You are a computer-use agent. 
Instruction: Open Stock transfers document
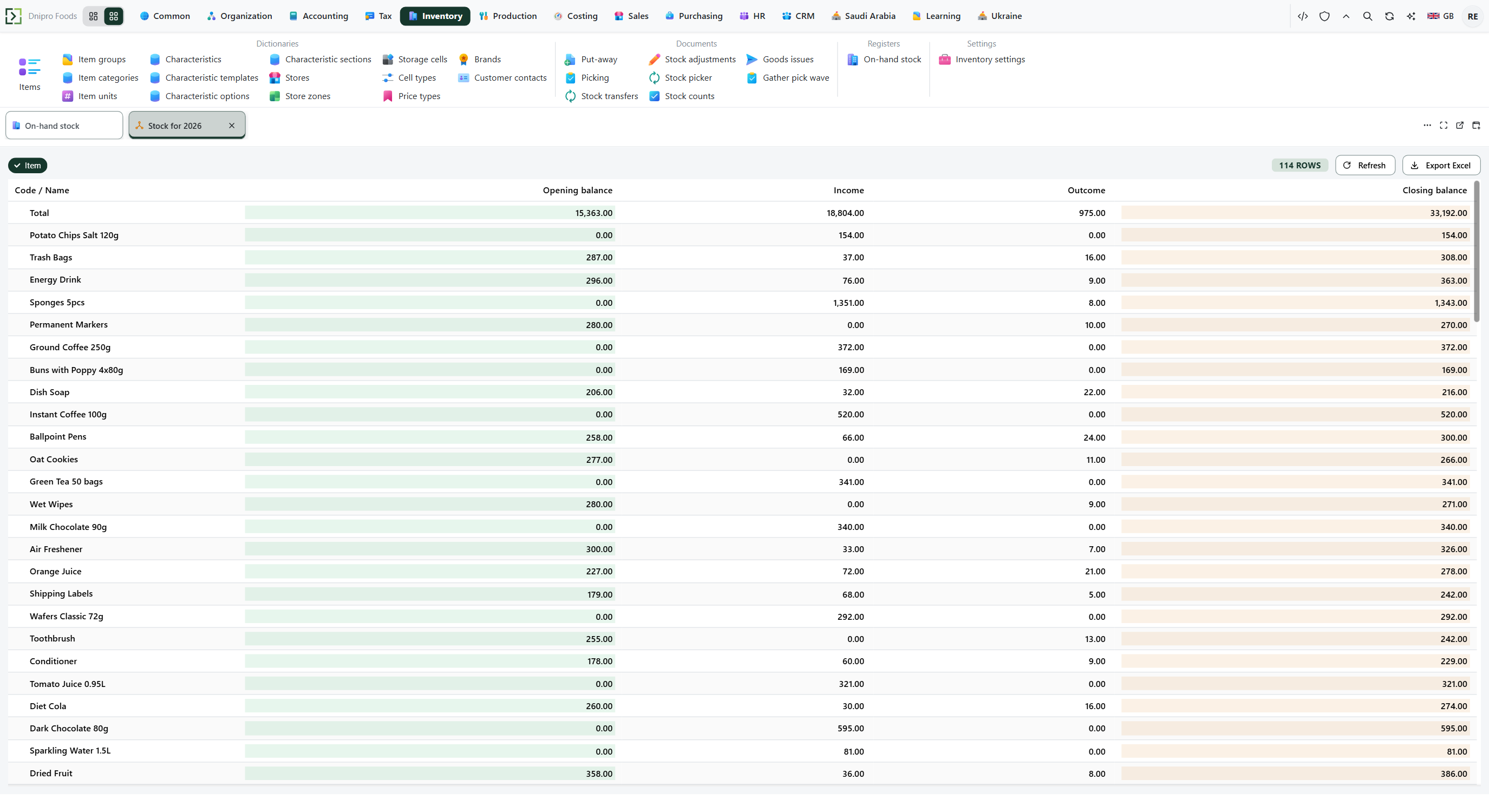[x=601, y=96]
